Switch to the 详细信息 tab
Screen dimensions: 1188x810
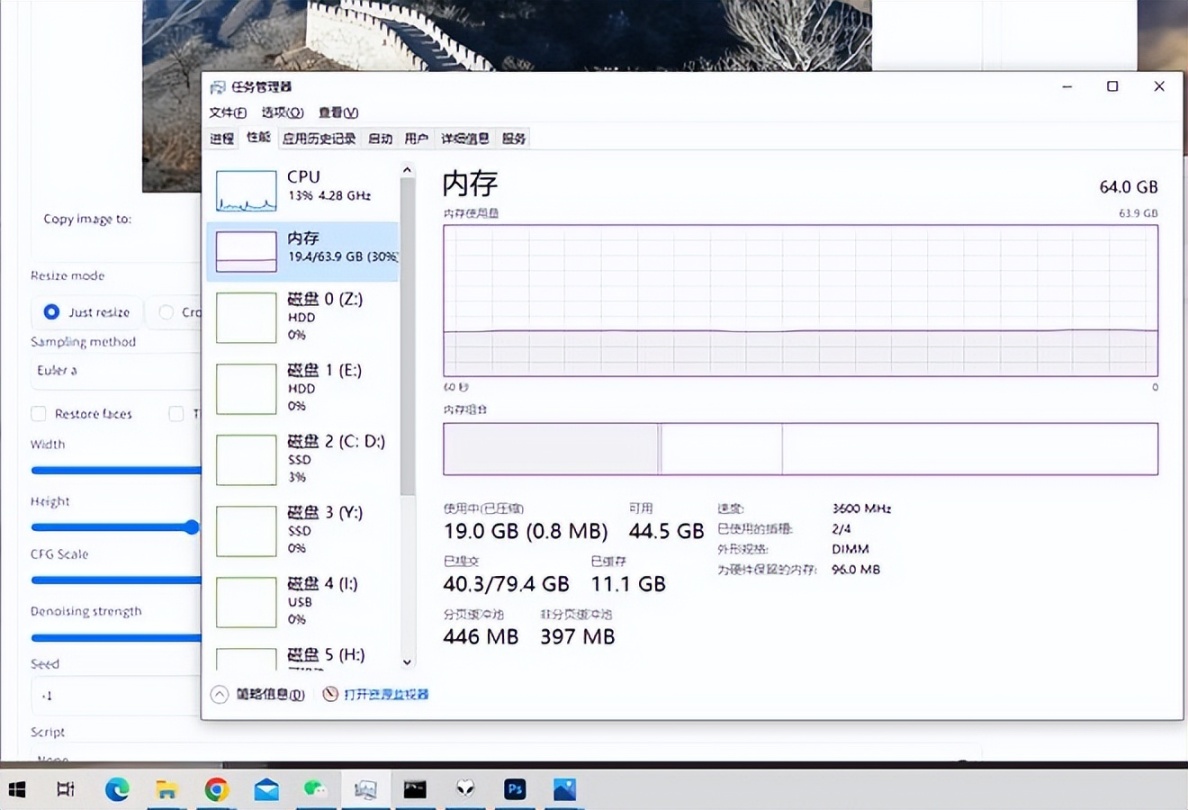465,139
